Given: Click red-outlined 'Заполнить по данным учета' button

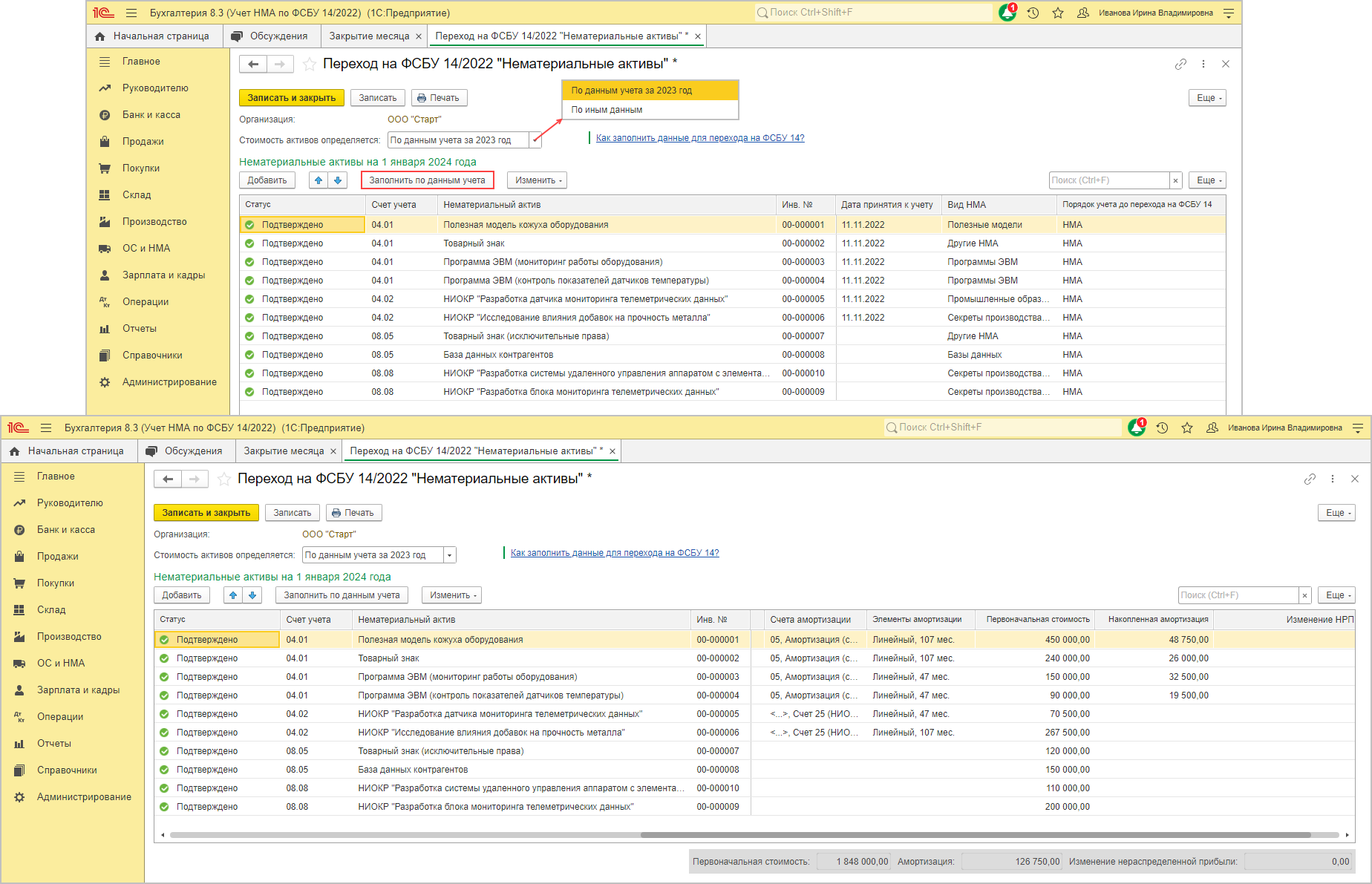Looking at the screenshot, I should [427, 180].
